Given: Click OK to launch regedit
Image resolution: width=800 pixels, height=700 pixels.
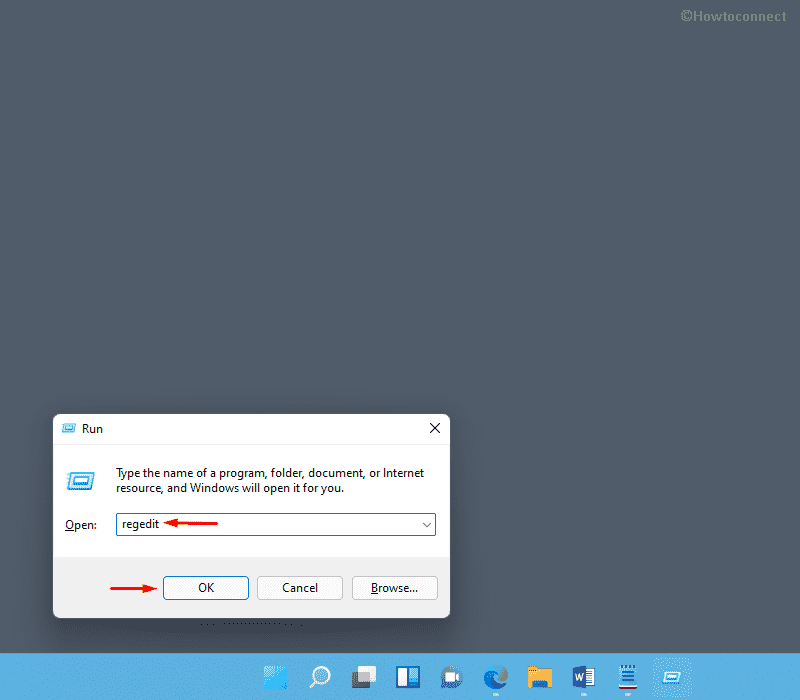Looking at the screenshot, I should (x=206, y=588).
